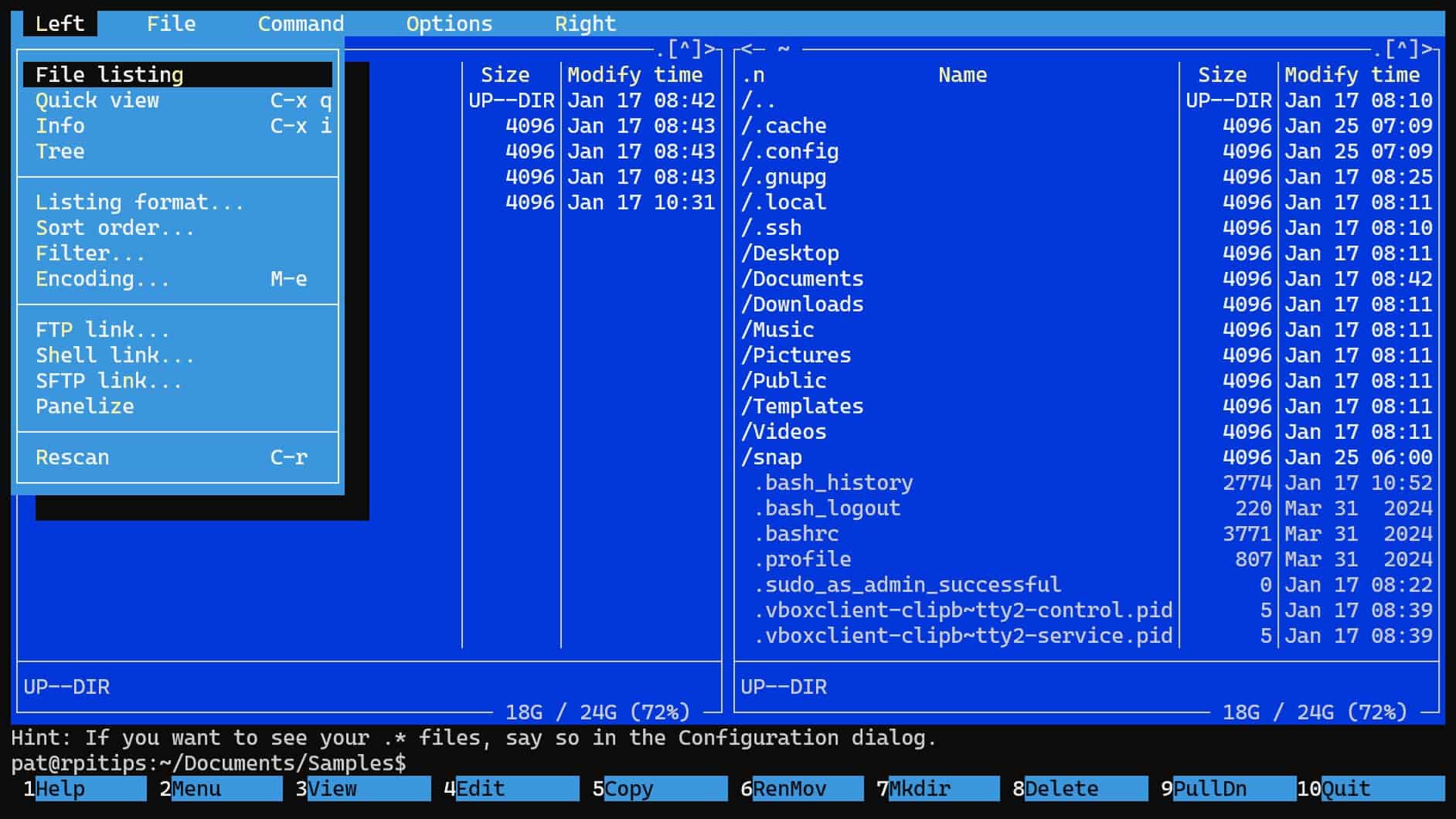This screenshot has height=819, width=1456.
Task: Choose Tree panel mode
Action: [60, 151]
